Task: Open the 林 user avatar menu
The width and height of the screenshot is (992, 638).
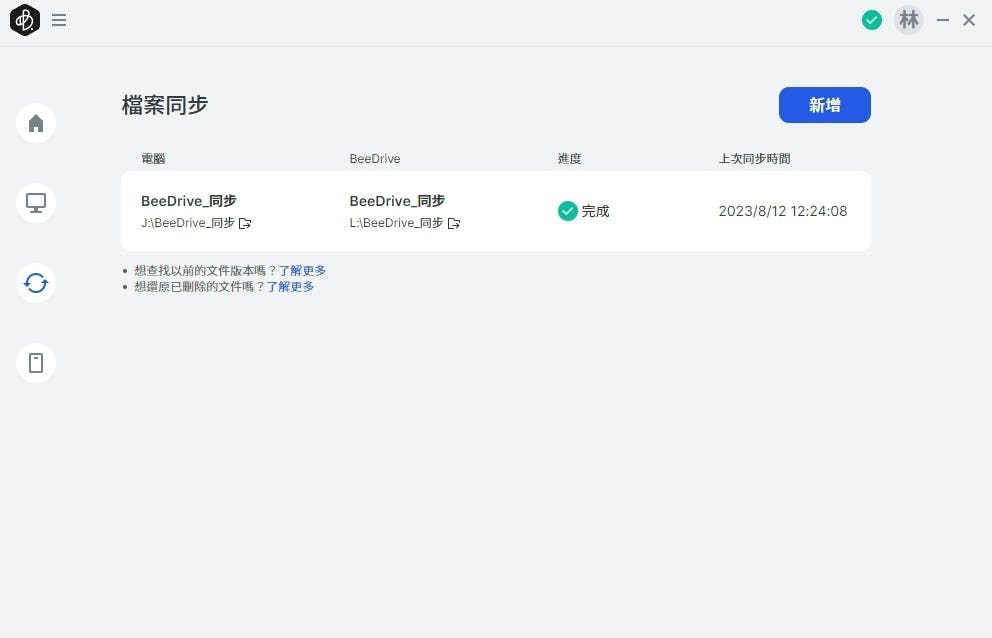Action: pos(908,20)
